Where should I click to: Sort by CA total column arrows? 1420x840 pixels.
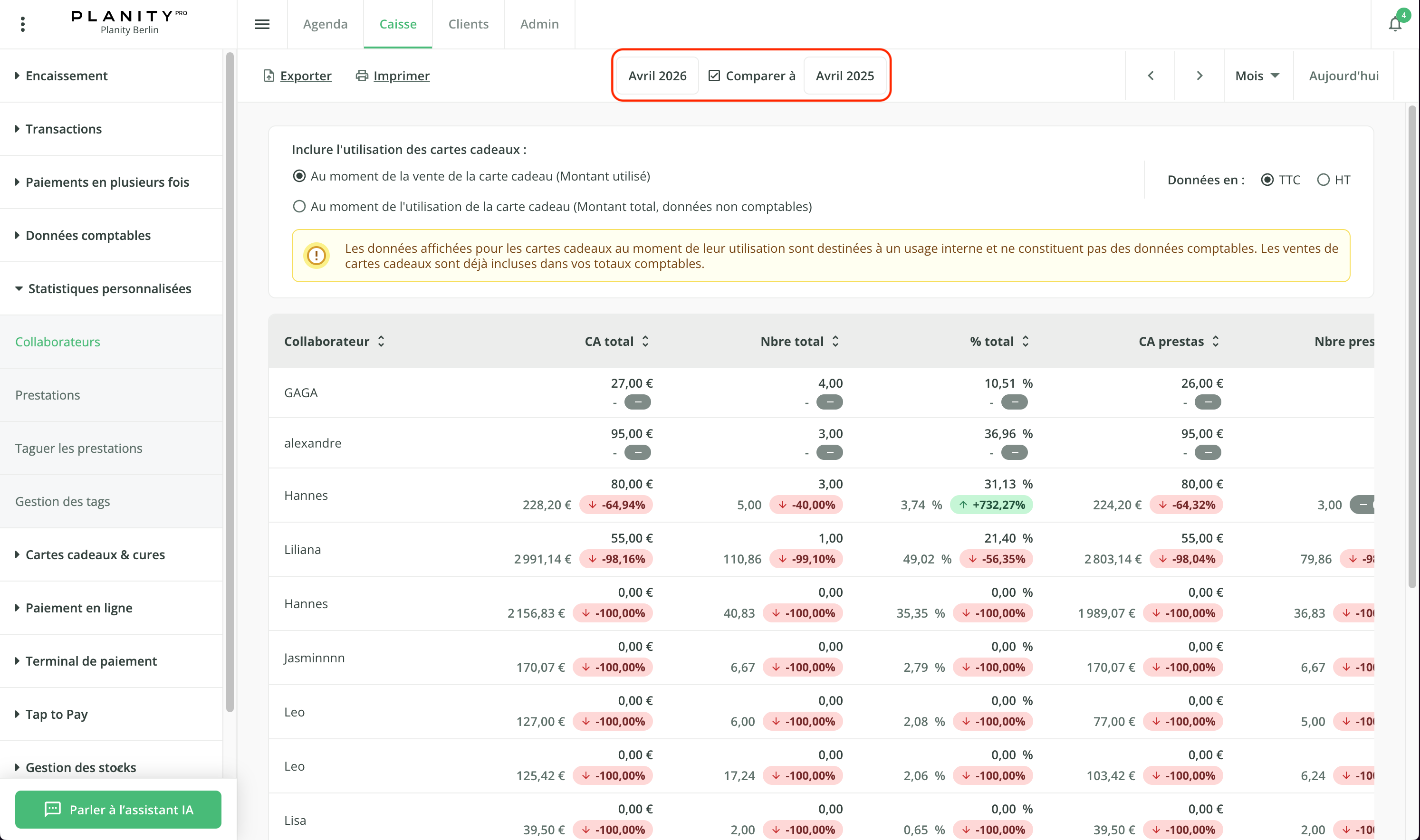click(x=645, y=341)
